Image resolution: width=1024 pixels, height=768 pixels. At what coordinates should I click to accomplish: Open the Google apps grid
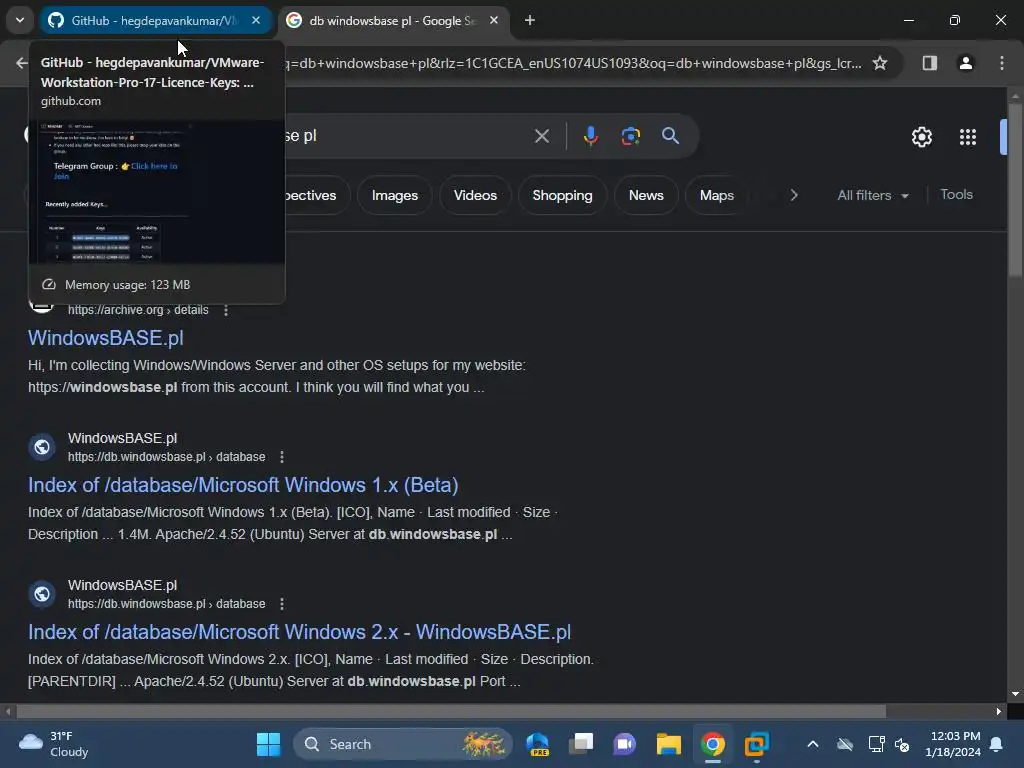pos(967,137)
